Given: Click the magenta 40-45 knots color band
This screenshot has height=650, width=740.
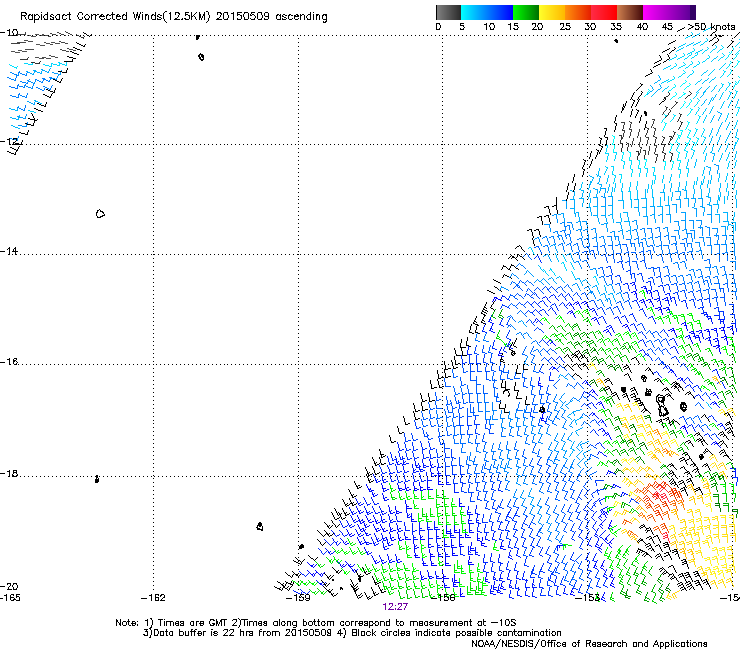Looking at the screenshot, I should [x=656, y=12].
